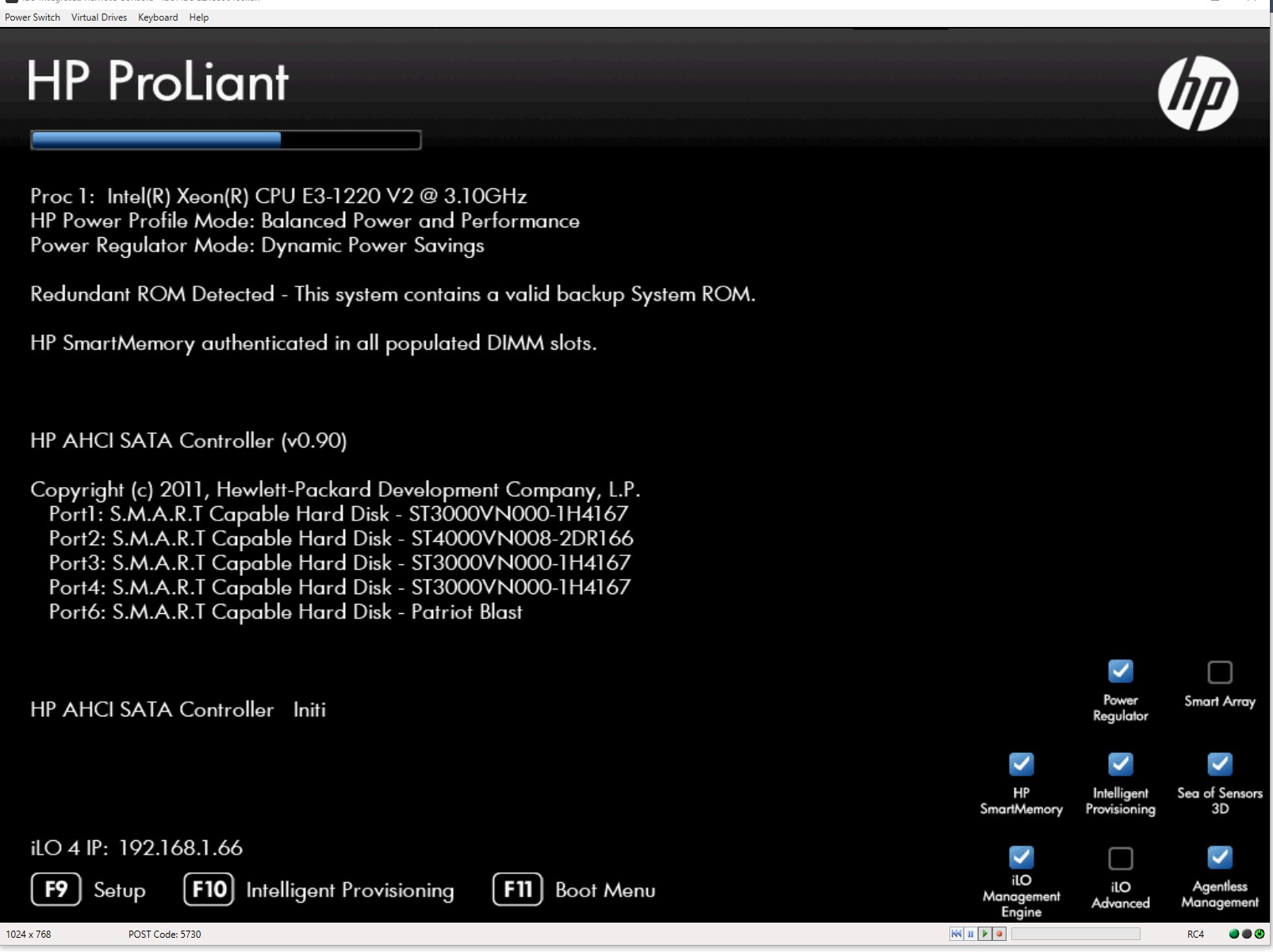Click the POST progress bar
The height and width of the screenshot is (952, 1273).
(226, 140)
